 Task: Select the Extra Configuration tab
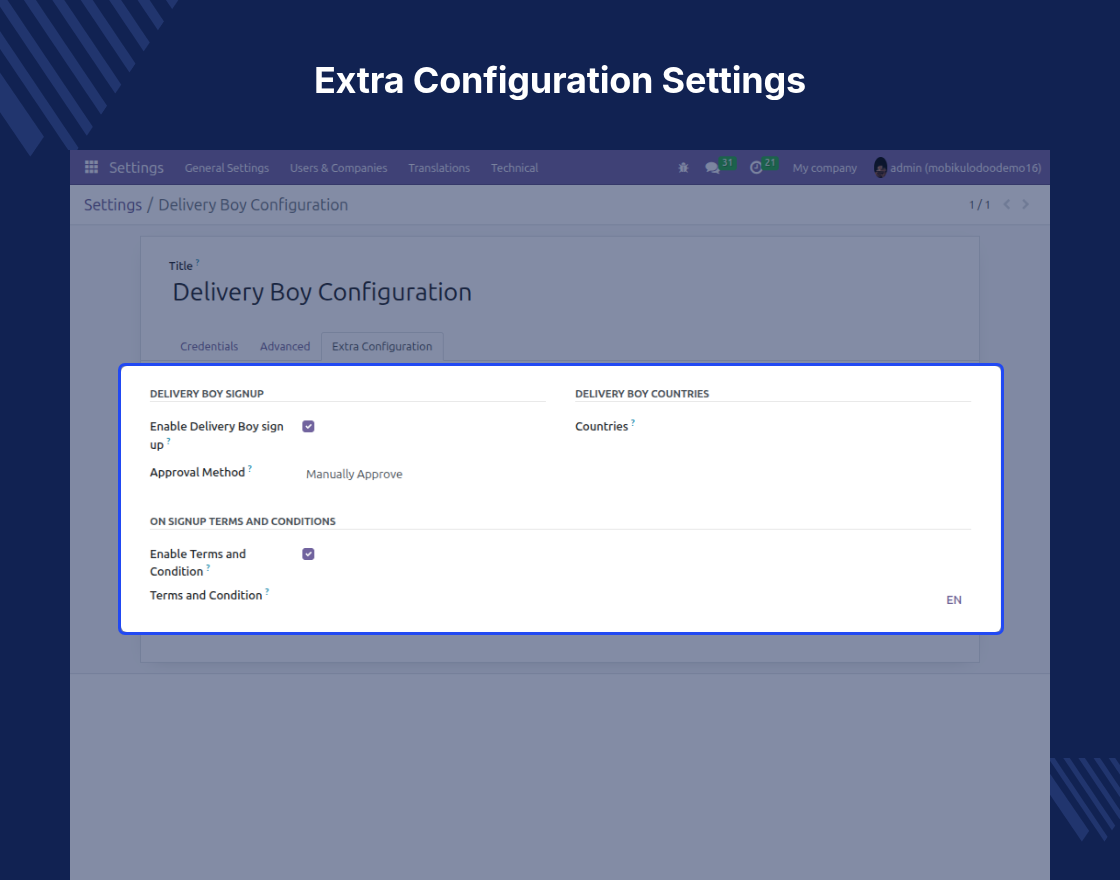tap(382, 346)
